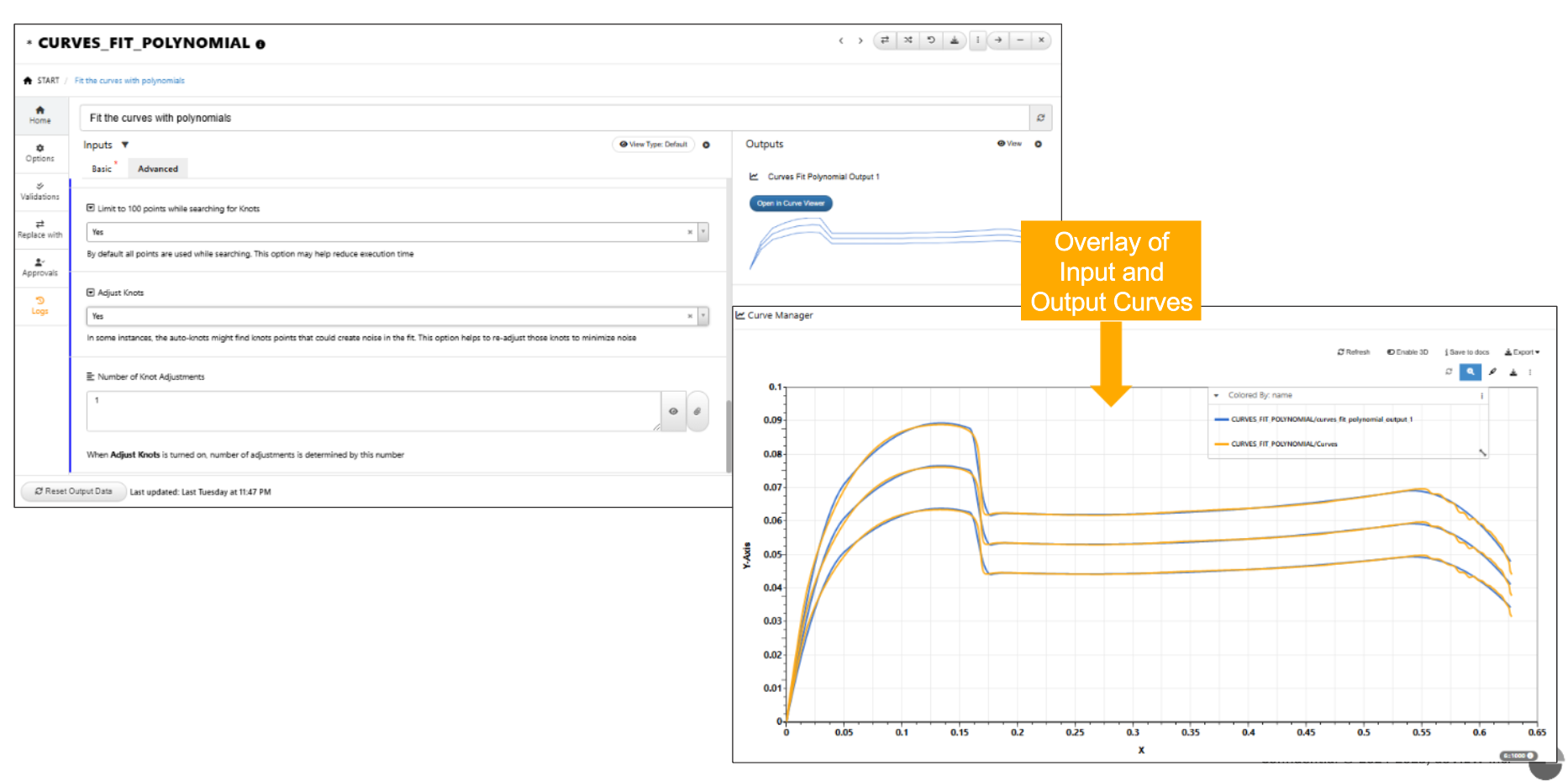Toggle orange CURVES_FIT_POLYNOMIAL/Curves legend entry

click(x=1276, y=444)
